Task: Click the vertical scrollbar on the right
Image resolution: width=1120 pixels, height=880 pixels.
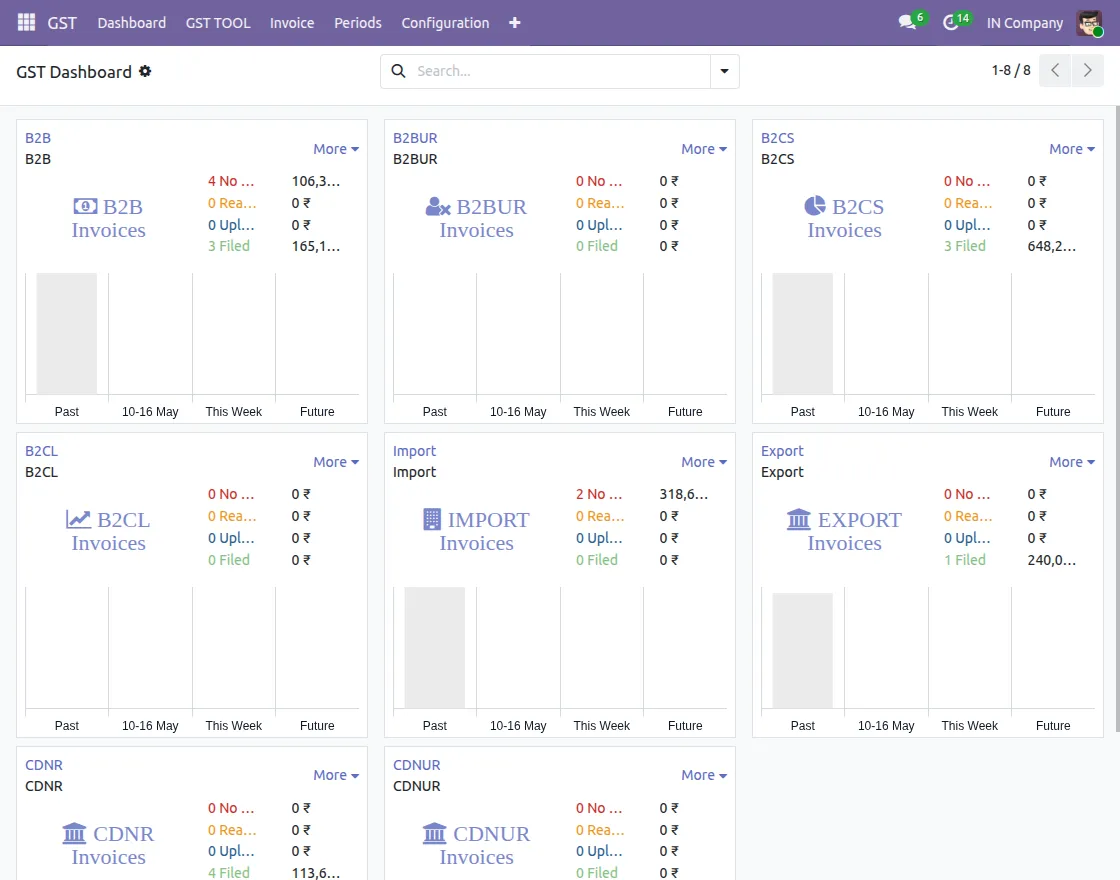Action: click(x=1116, y=419)
